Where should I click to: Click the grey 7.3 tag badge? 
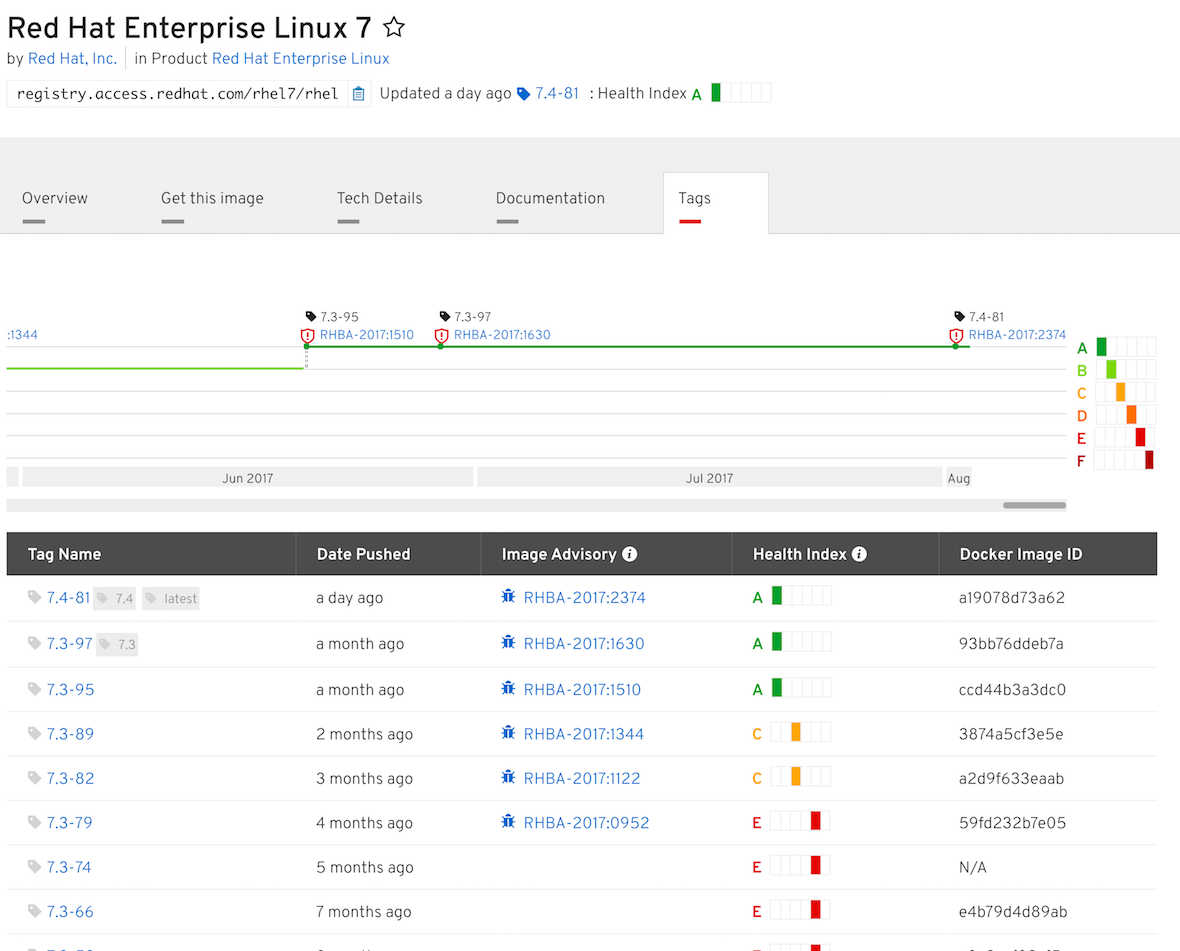tap(117, 645)
